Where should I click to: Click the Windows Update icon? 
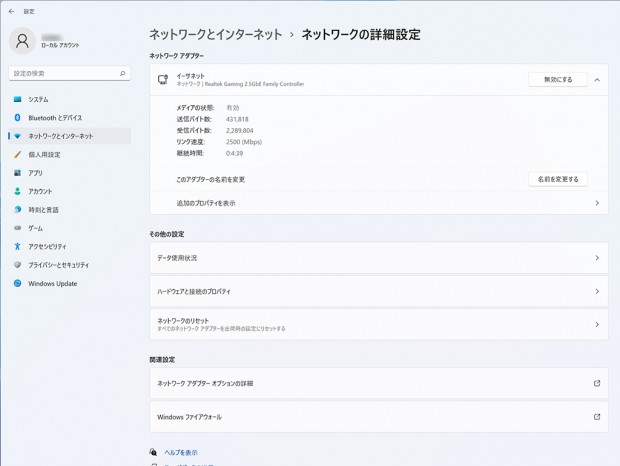pos(17,284)
